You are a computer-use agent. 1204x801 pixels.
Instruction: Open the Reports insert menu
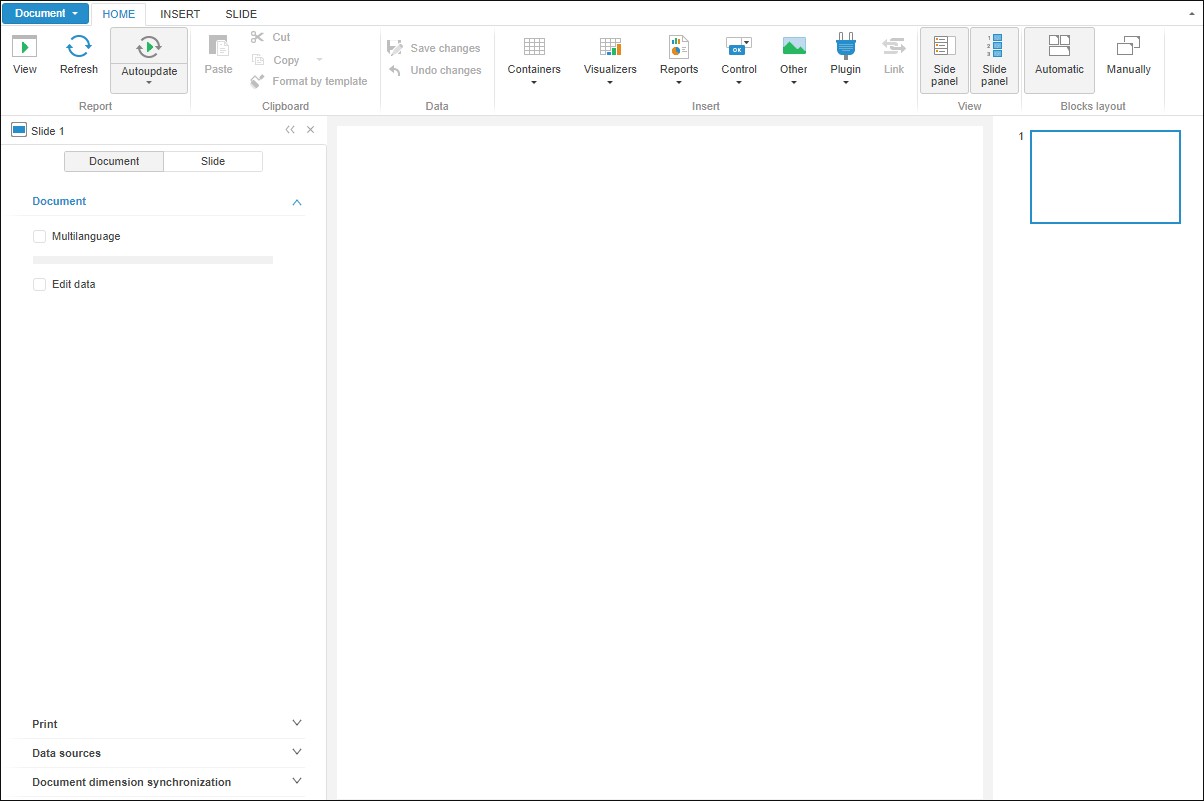click(x=679, y=59)
